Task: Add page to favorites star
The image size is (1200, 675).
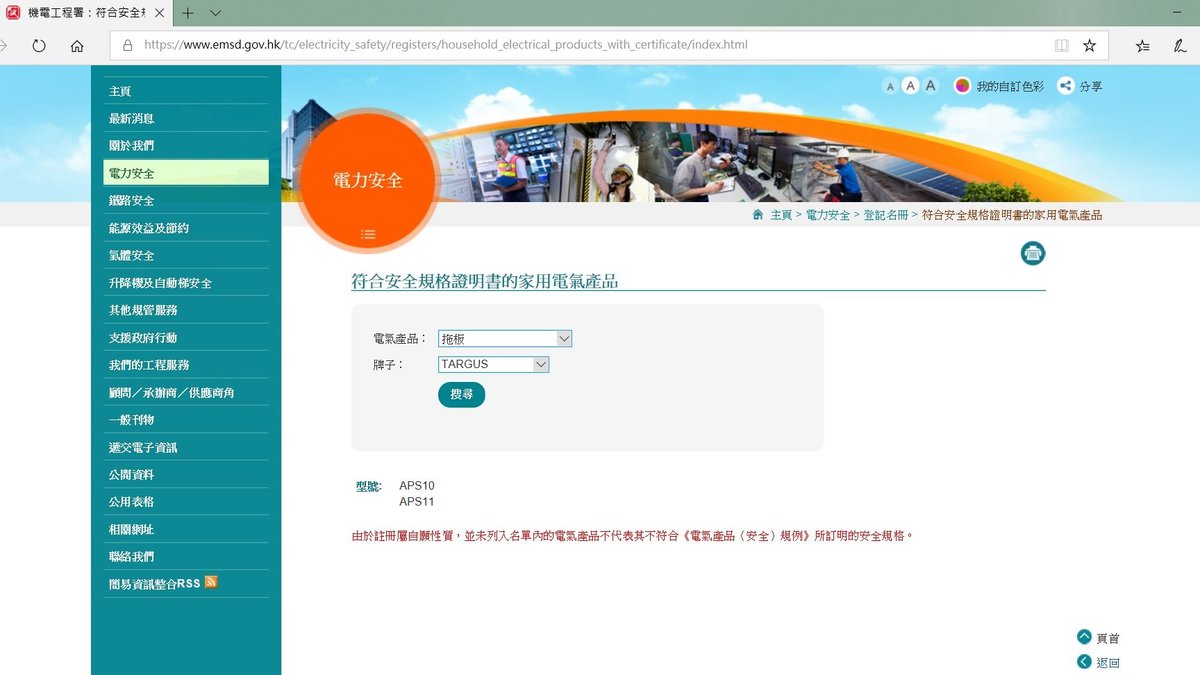Action: 1090,46
